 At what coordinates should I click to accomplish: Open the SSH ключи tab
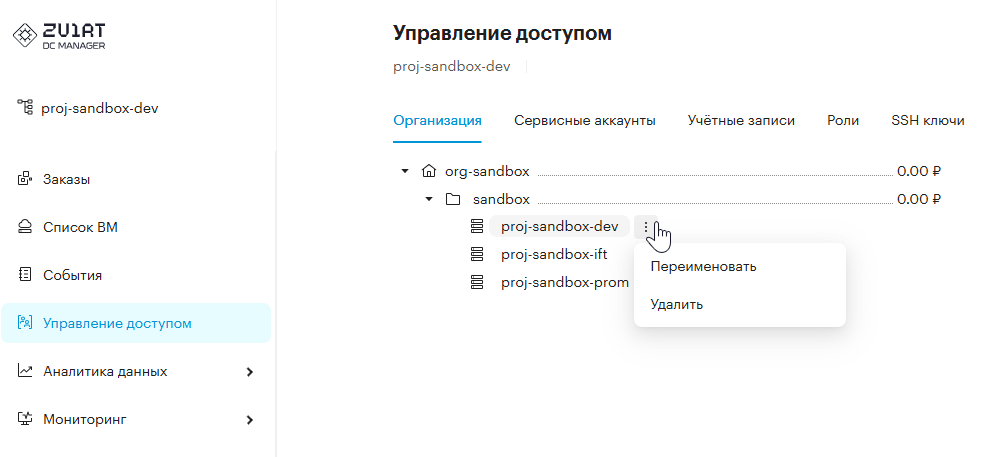coord(928,120)
